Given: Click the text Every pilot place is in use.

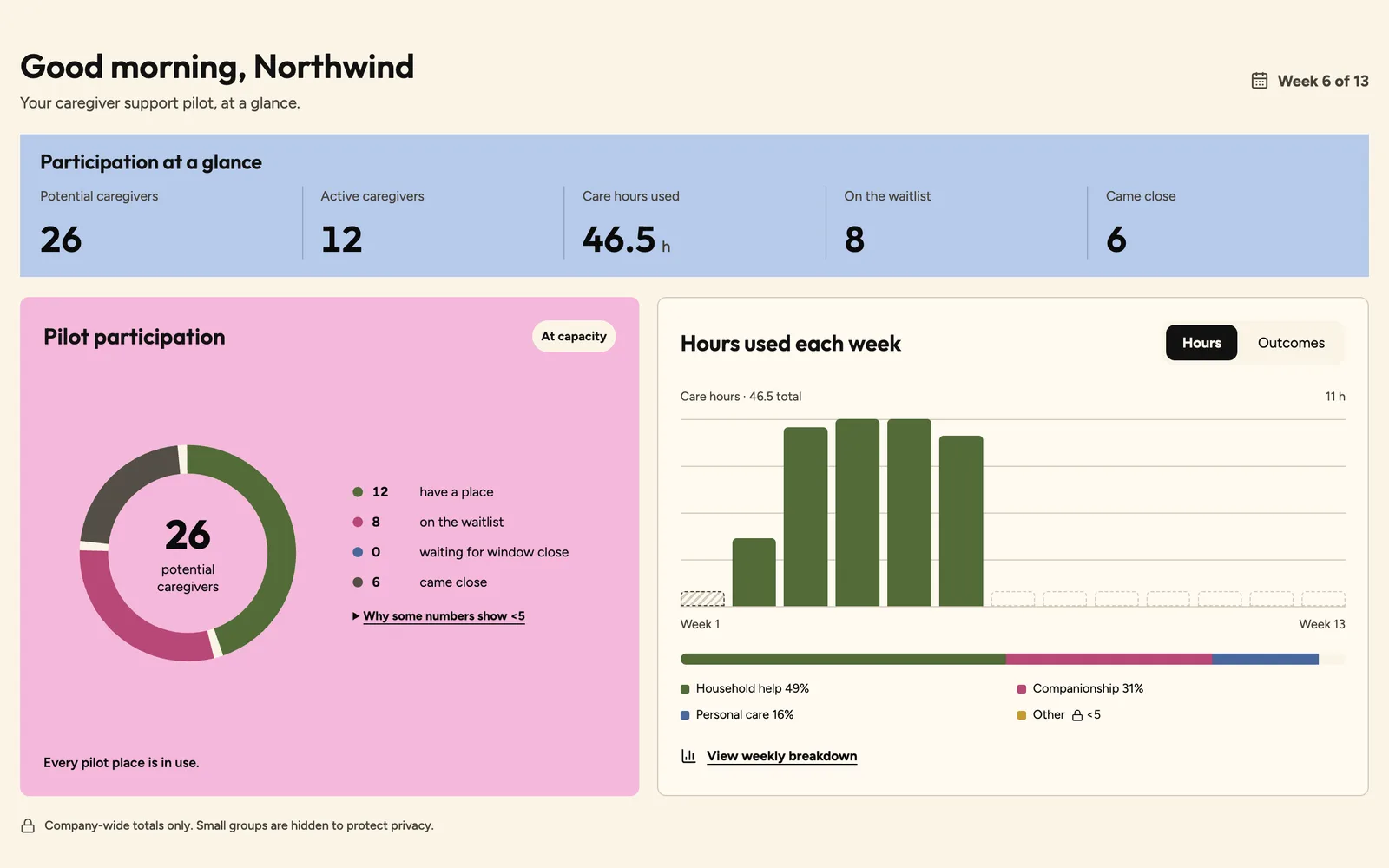Looking at the screenshot, I should (x=122, y=763).
